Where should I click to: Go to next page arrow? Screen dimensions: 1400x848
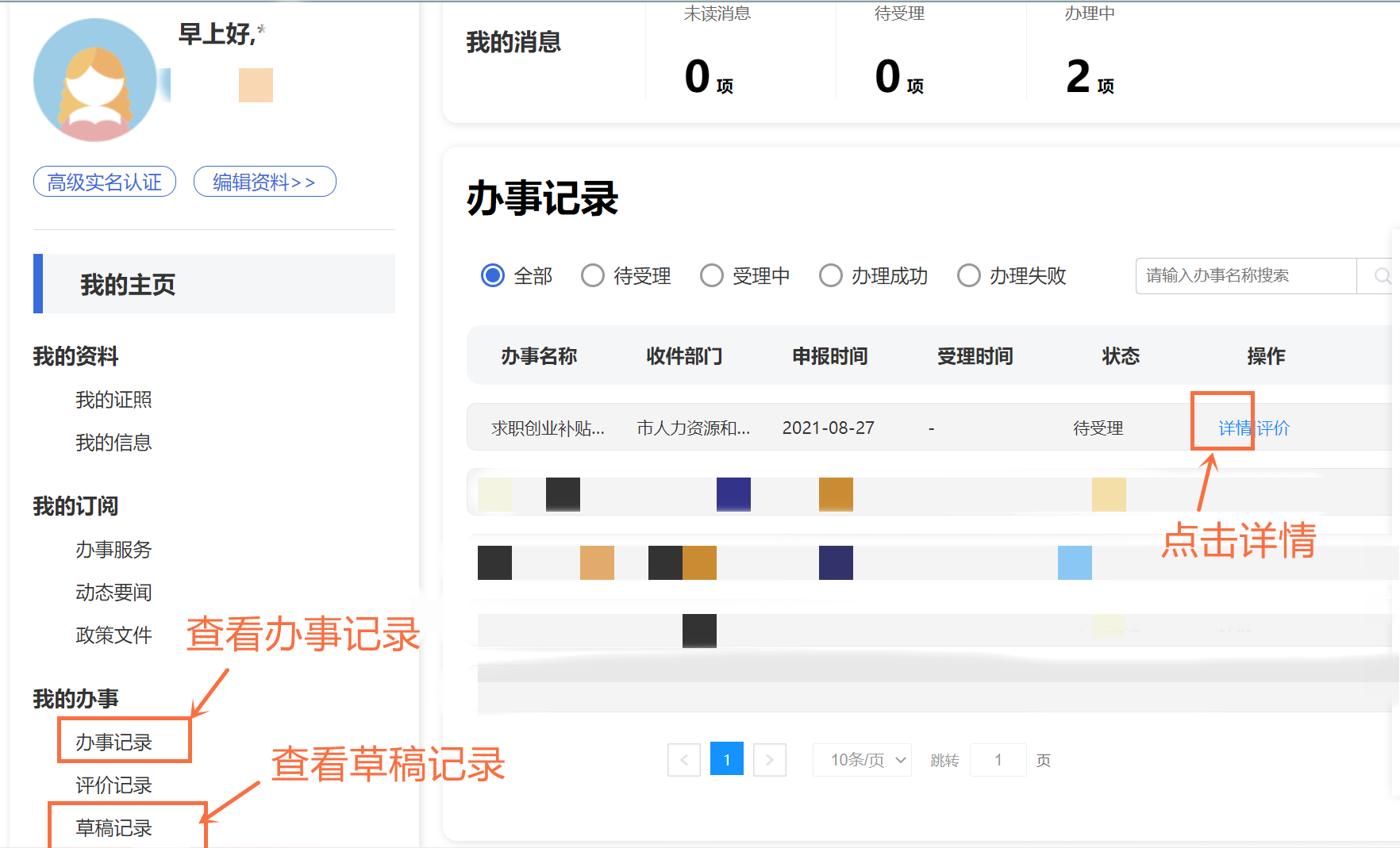pyautogui.click(x=769, y=760)
